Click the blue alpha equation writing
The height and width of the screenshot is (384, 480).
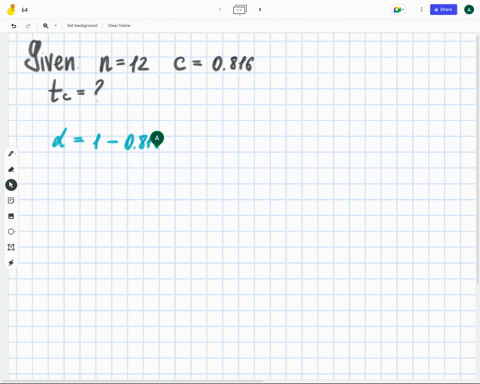point(106,140)
